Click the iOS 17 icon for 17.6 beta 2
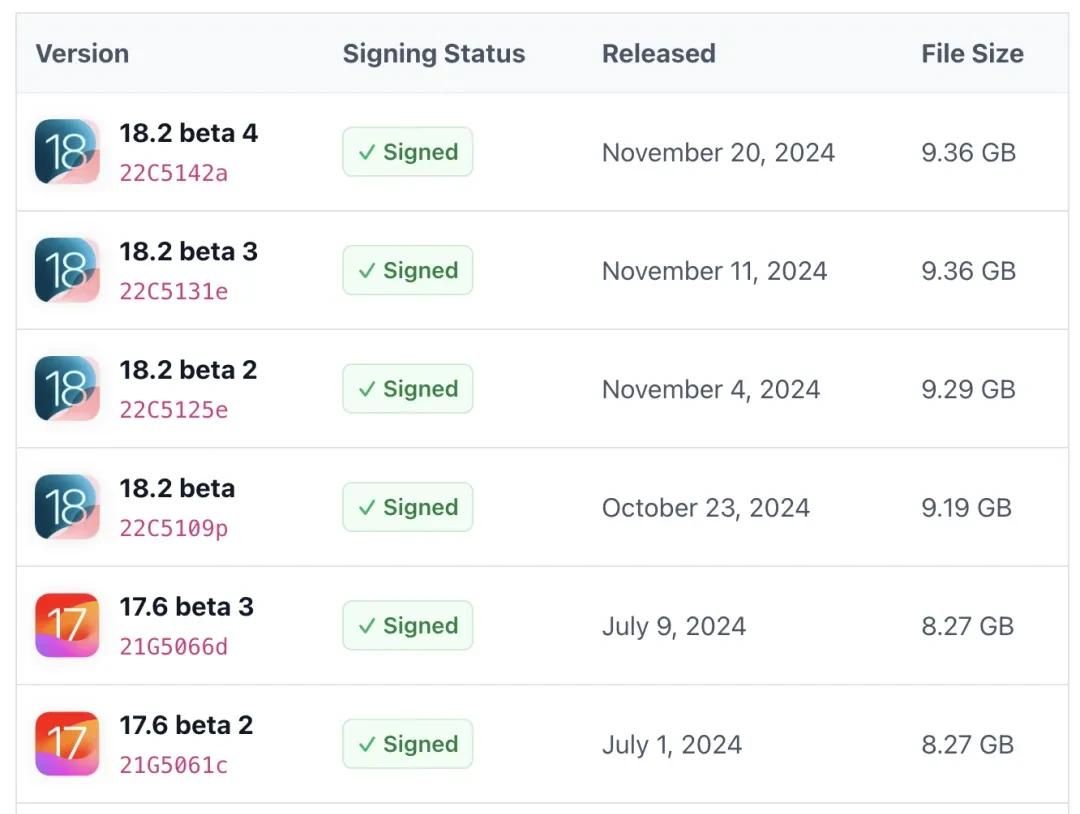The image size is (1080, 814). pos(67,743)
